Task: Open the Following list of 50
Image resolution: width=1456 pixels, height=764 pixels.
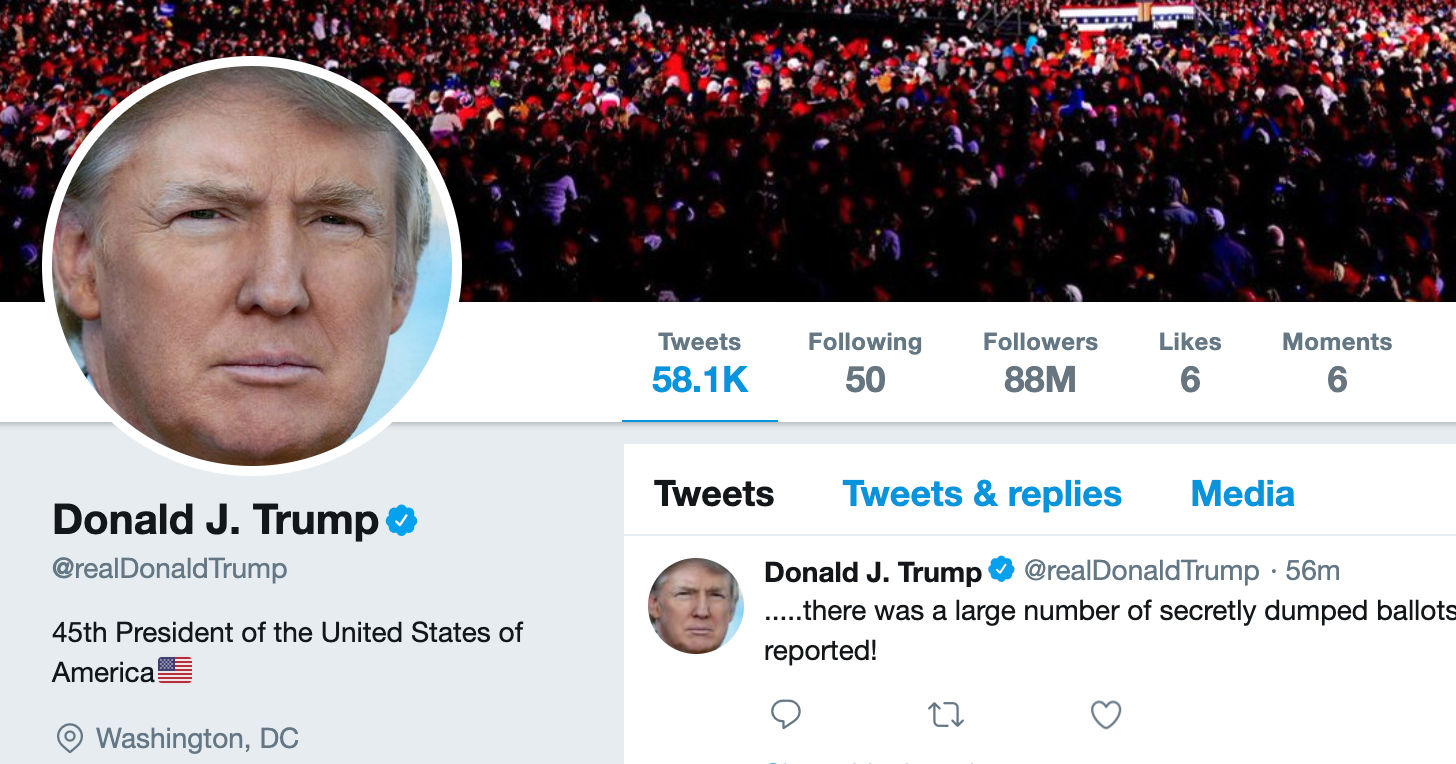Action: pyautogui.click(x=865, y=363)
